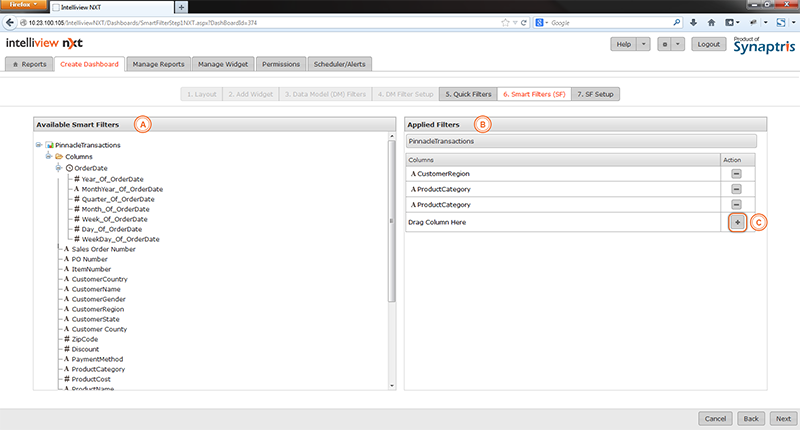The height and width of the screenshot is (430, 800).
Task: Go to step 5. Quick Filters
Action: point(468,94)
